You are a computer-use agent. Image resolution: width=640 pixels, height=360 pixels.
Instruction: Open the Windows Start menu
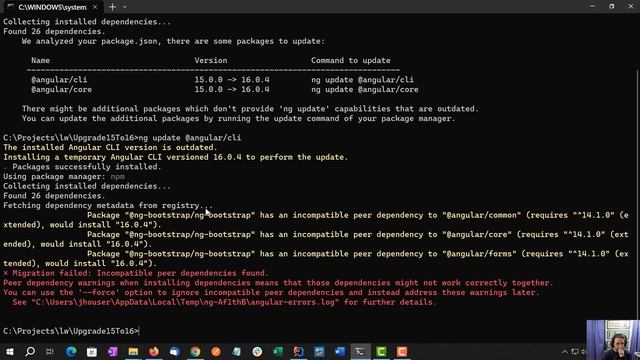pos(9,351)
